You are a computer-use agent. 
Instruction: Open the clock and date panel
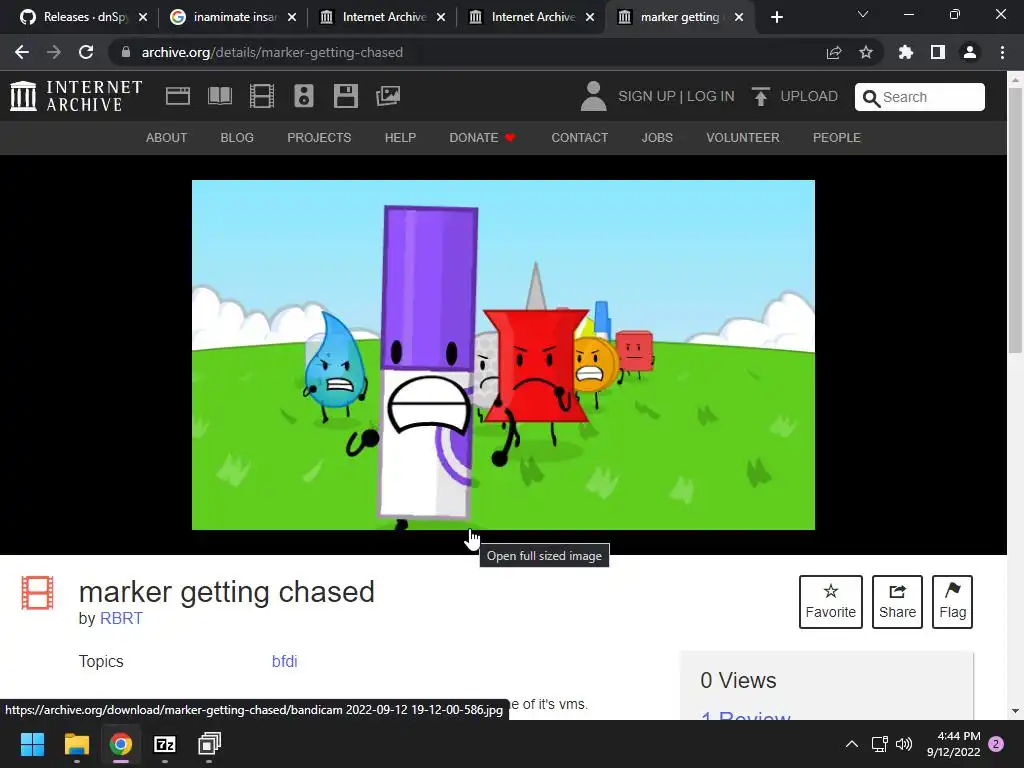(x=953, y=744)
